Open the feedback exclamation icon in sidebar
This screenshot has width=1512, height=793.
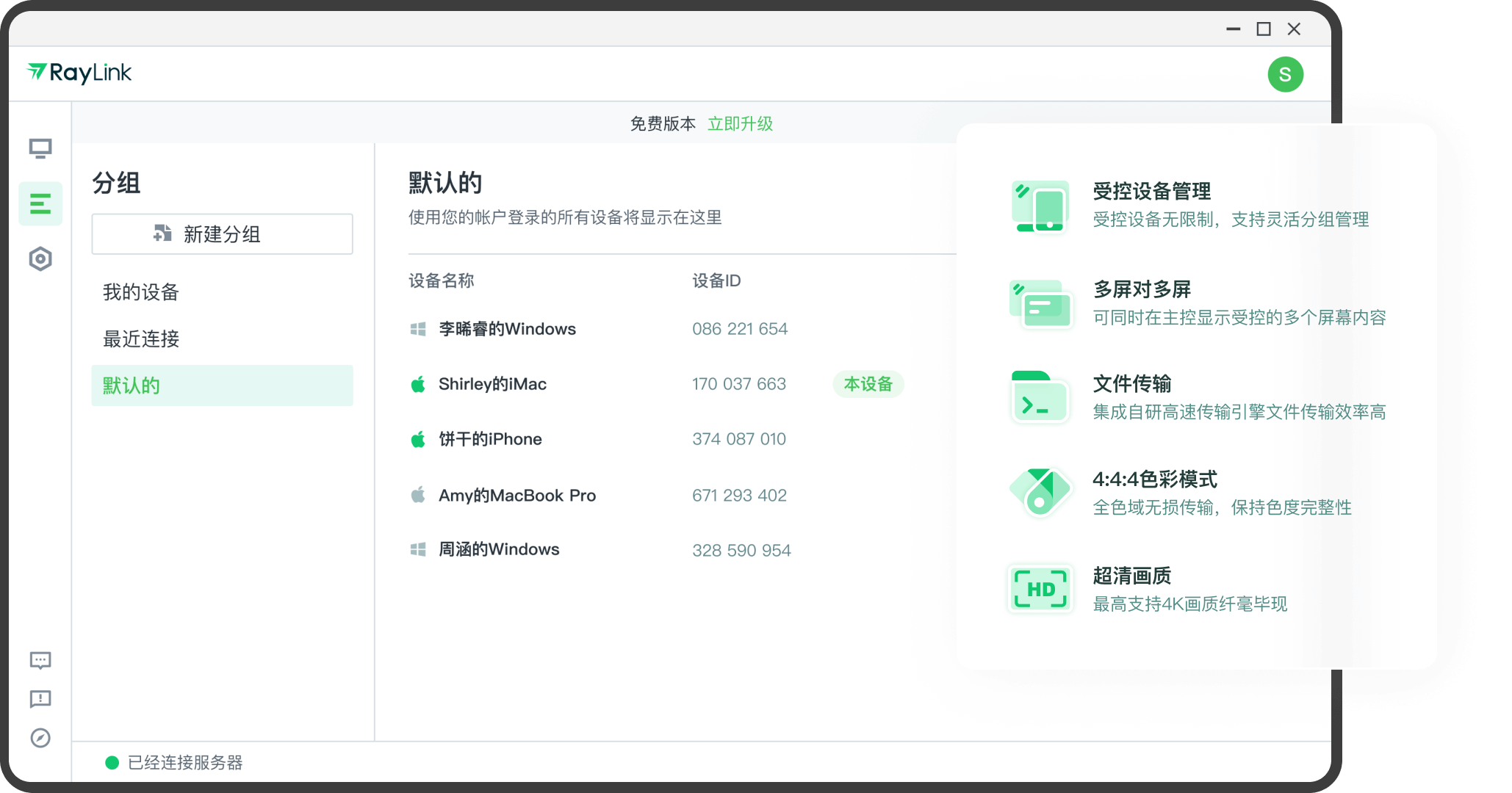(40, 698)
